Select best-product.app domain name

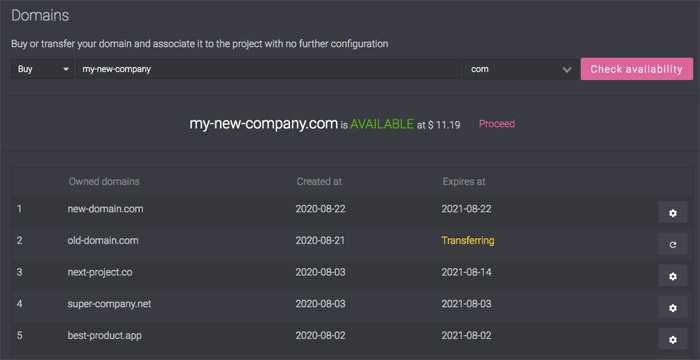105,335
